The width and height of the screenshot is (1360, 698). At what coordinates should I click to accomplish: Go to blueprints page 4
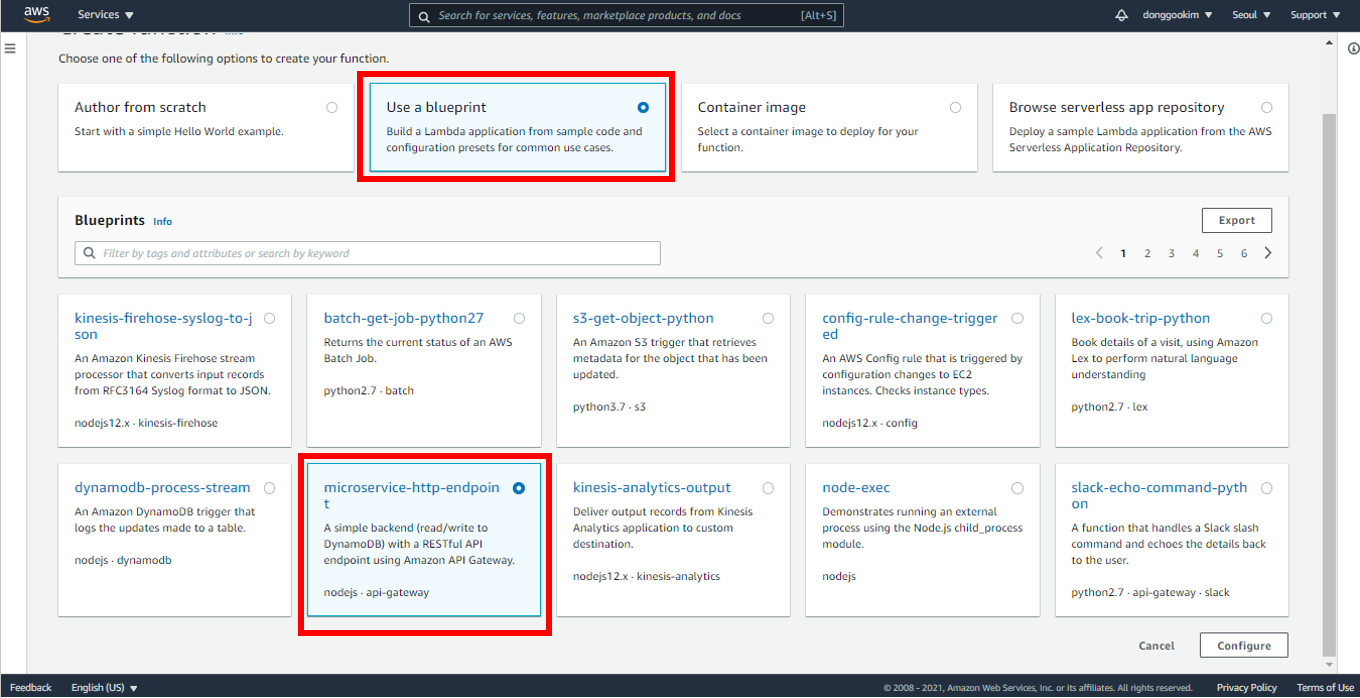coord(1195,254)
